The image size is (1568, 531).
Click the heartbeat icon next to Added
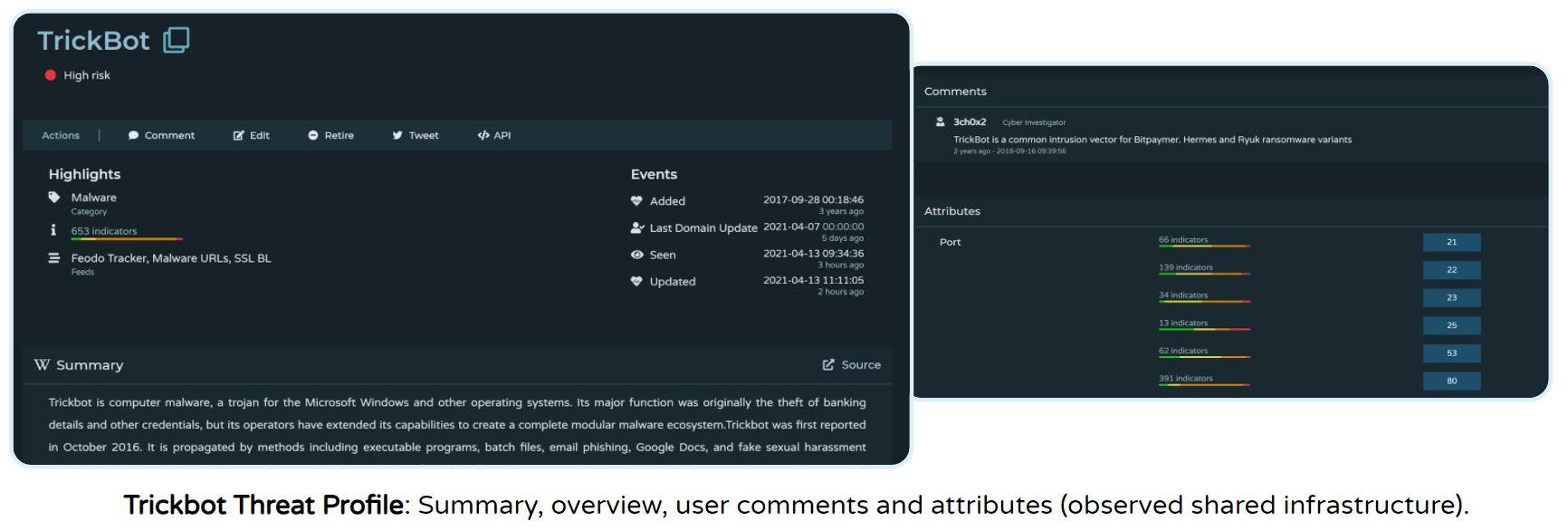[x=636, y=201]
